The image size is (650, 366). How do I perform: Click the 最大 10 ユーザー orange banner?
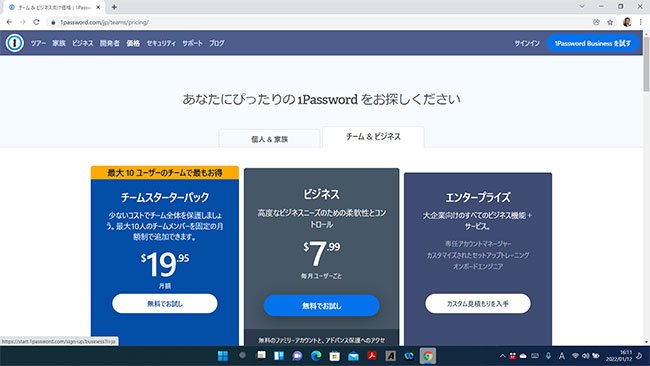click(165, 172)
